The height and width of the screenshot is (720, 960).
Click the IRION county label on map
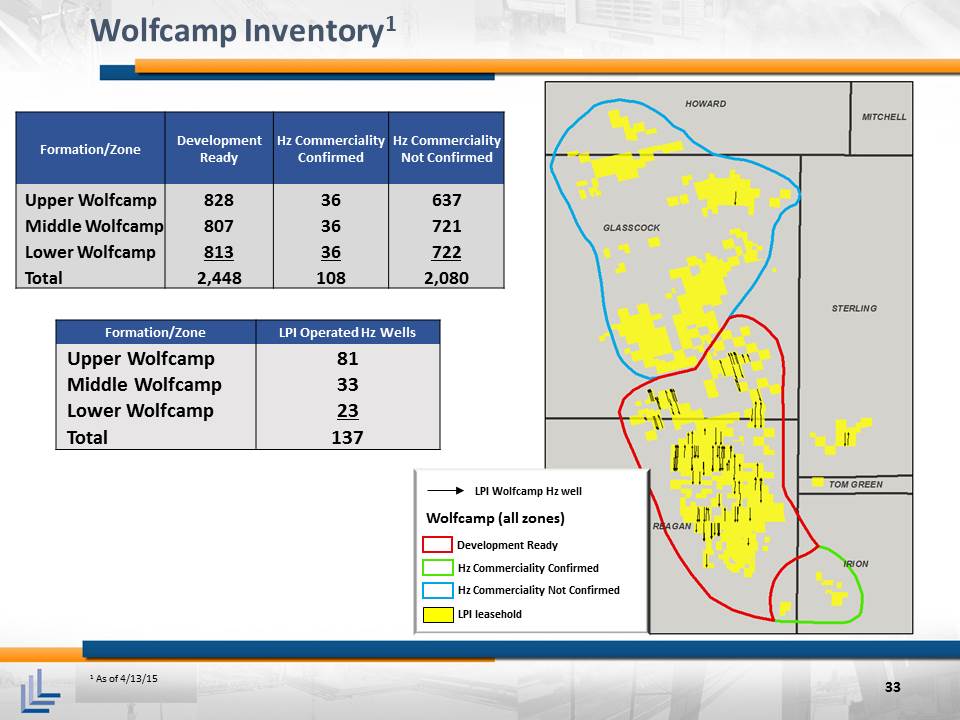pos(856,564)
